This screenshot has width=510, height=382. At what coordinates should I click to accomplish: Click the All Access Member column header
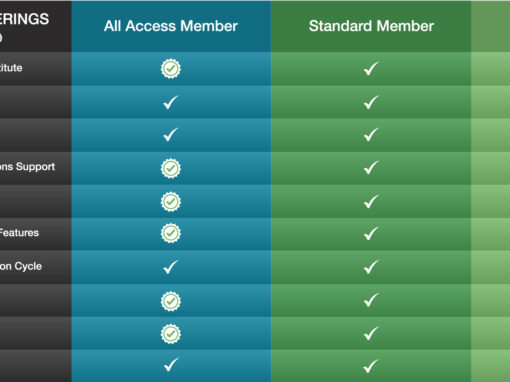pos(171,26)
